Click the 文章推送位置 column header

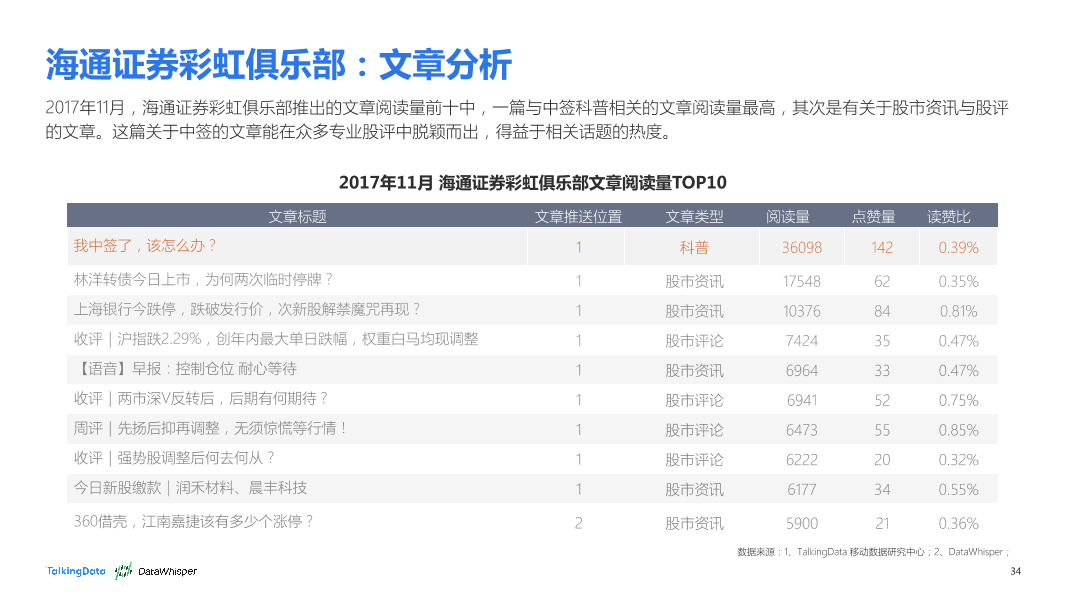[x=578, y=216]
